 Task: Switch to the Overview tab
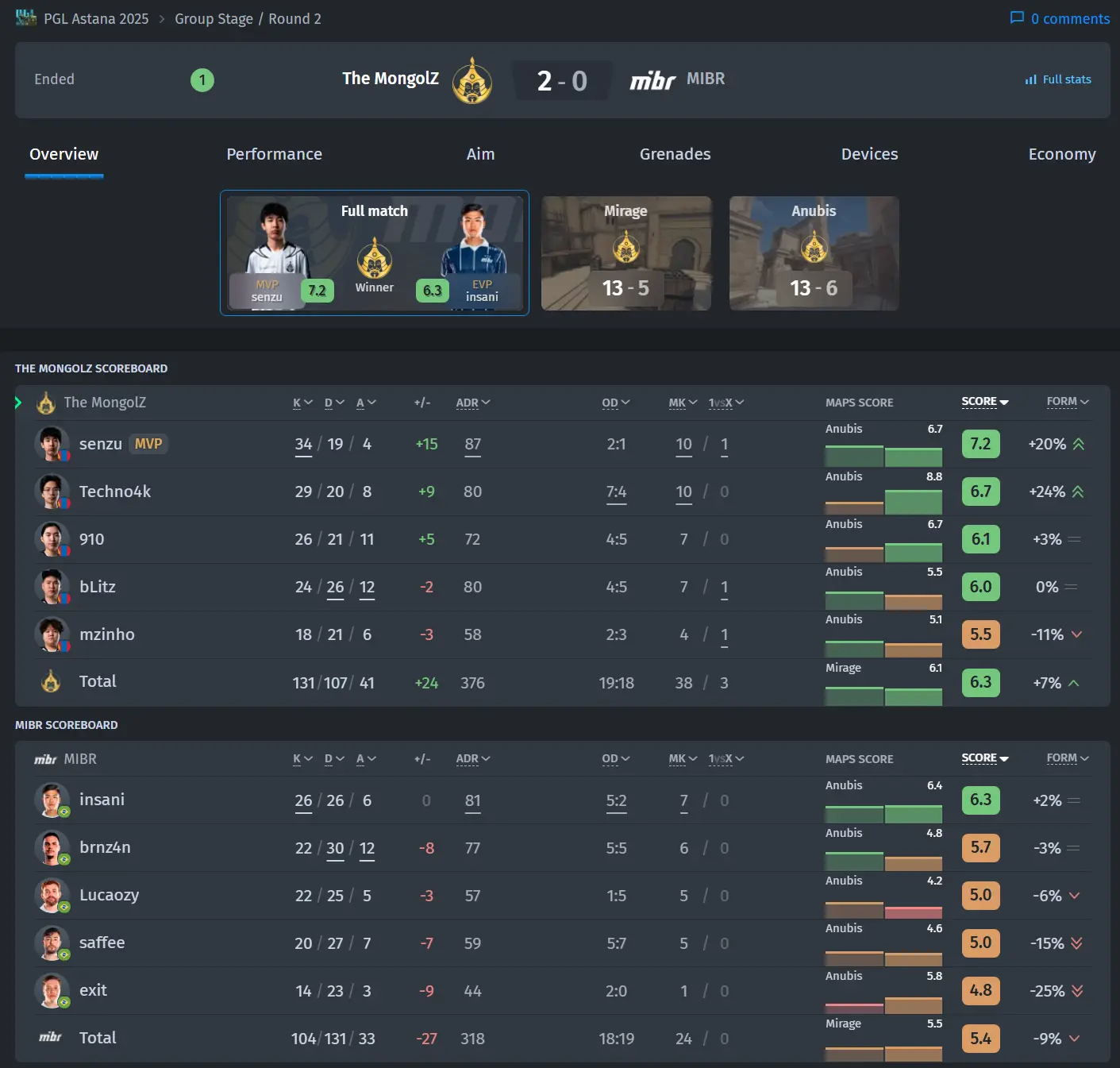tap(64, 154)
